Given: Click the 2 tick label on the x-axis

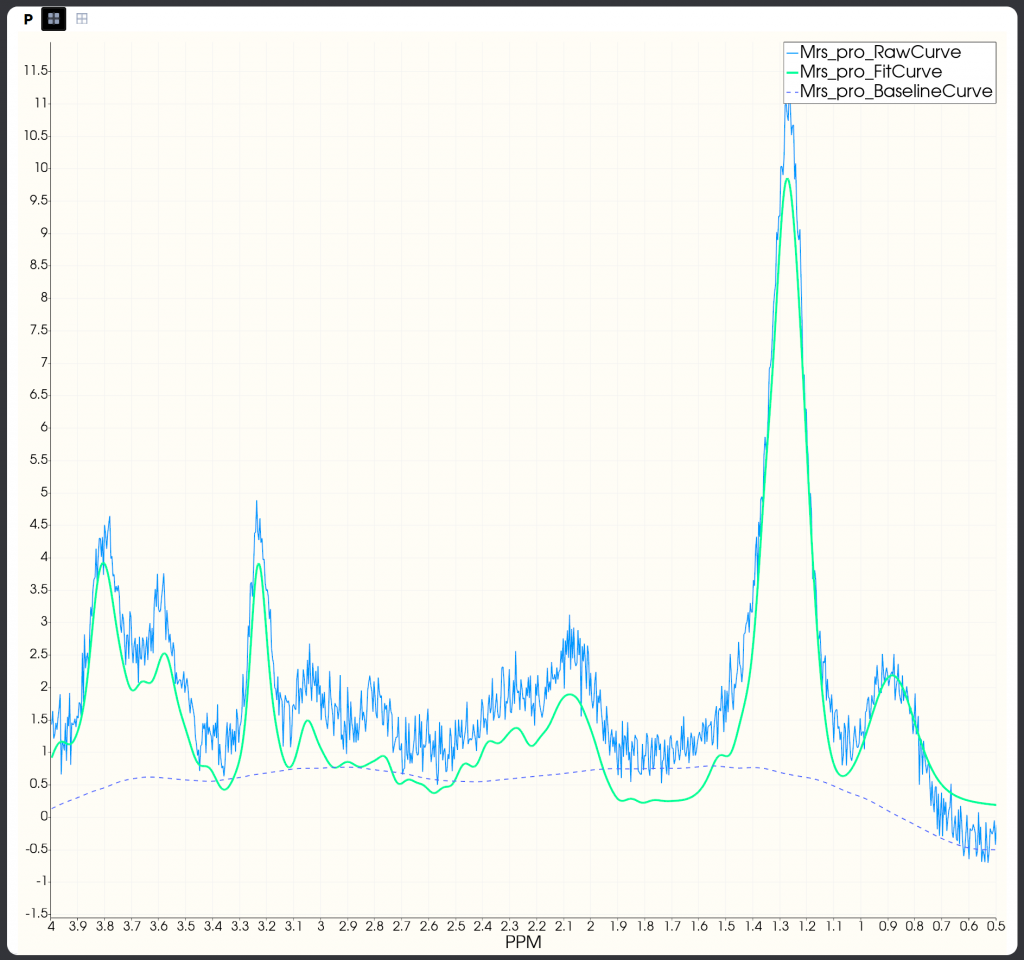Looking at the screenshot, I should click(591, 926).
